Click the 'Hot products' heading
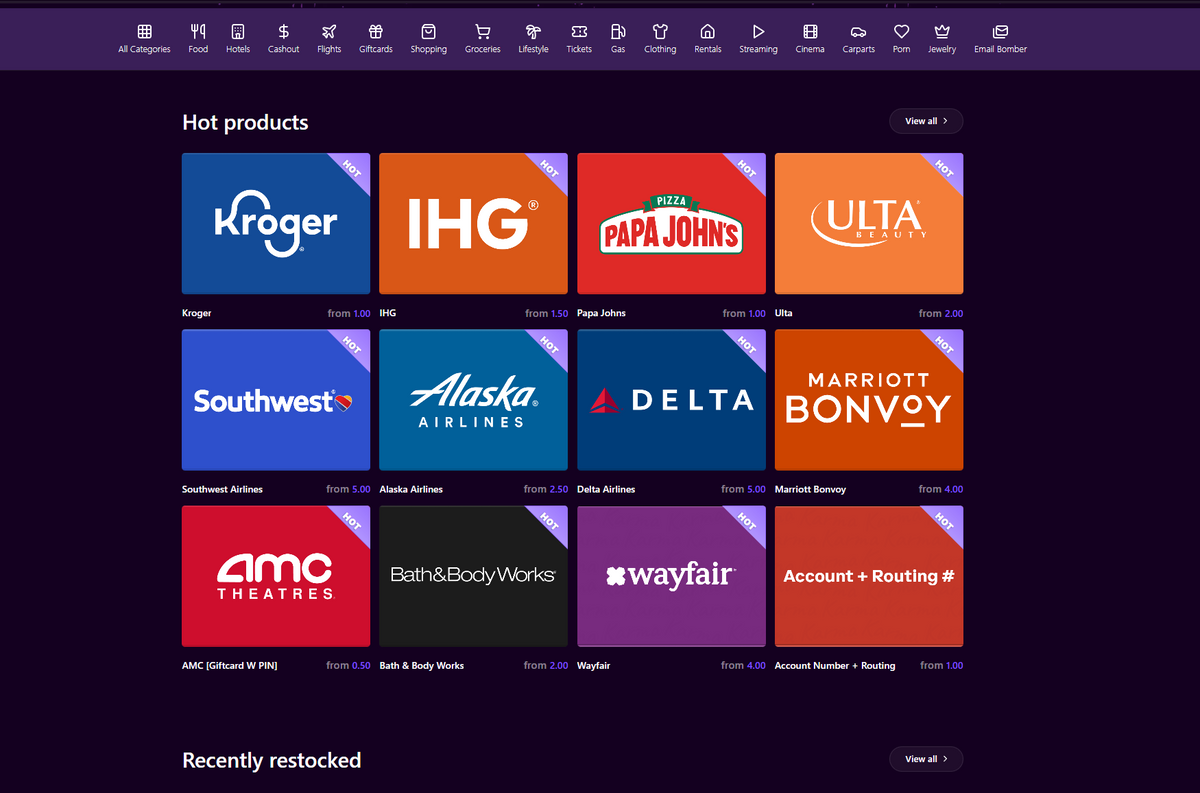Image resolution: width=1200 pixels, height=793 pixels. (245, 122)
